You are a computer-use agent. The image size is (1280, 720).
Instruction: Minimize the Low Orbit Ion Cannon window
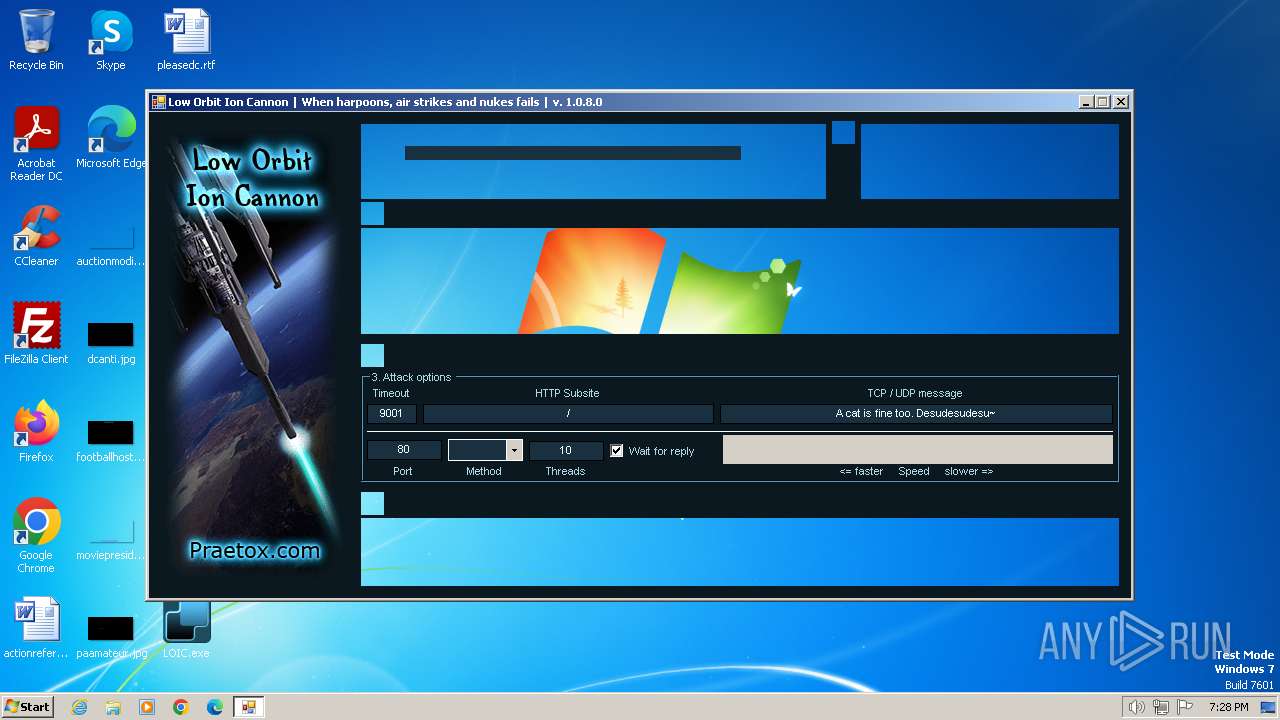[1086, 102]
